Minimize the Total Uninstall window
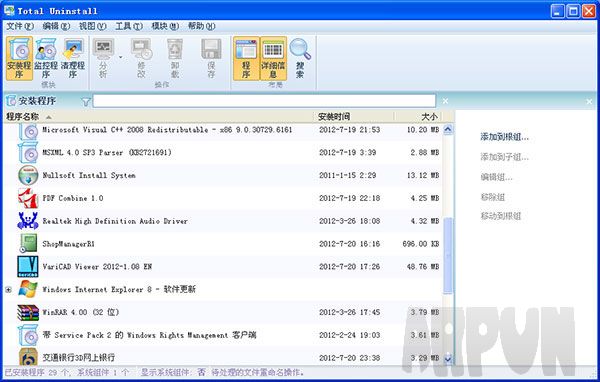Image resolution: width=600 pixels, height=382 pixels. [558, 11]
